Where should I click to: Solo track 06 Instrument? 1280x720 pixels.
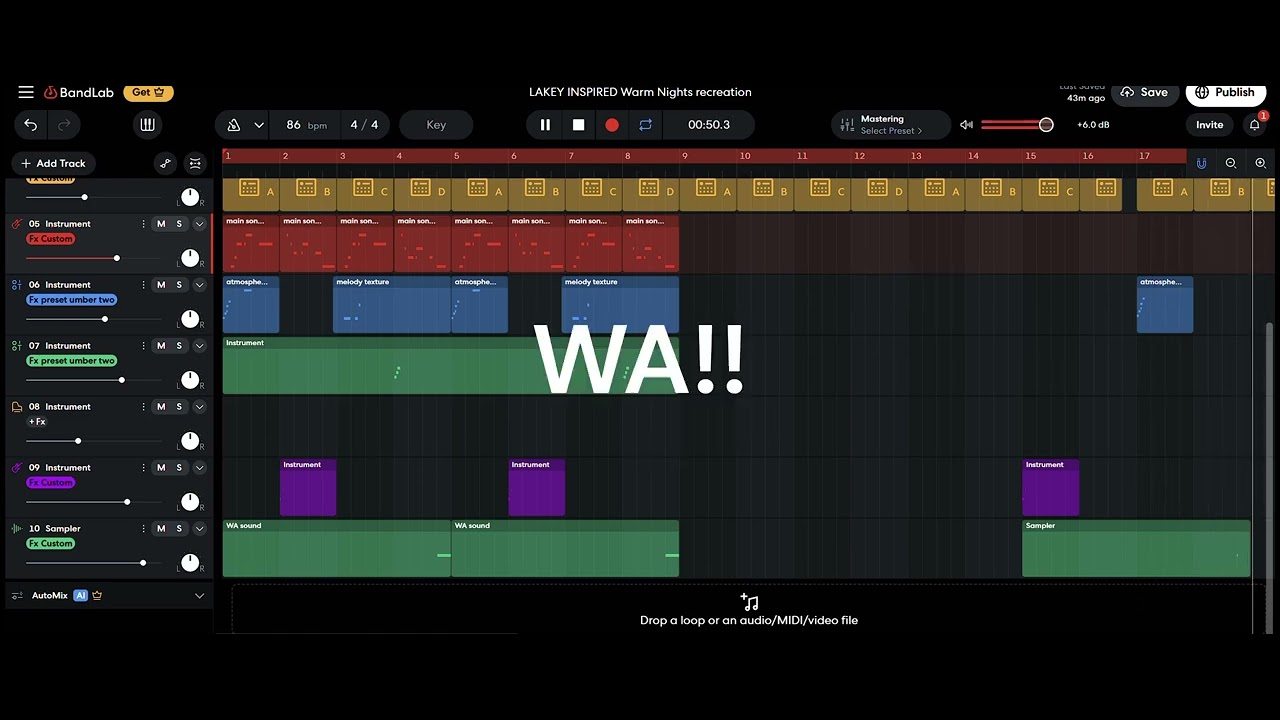pyautogui.click(x=179, y=285)
